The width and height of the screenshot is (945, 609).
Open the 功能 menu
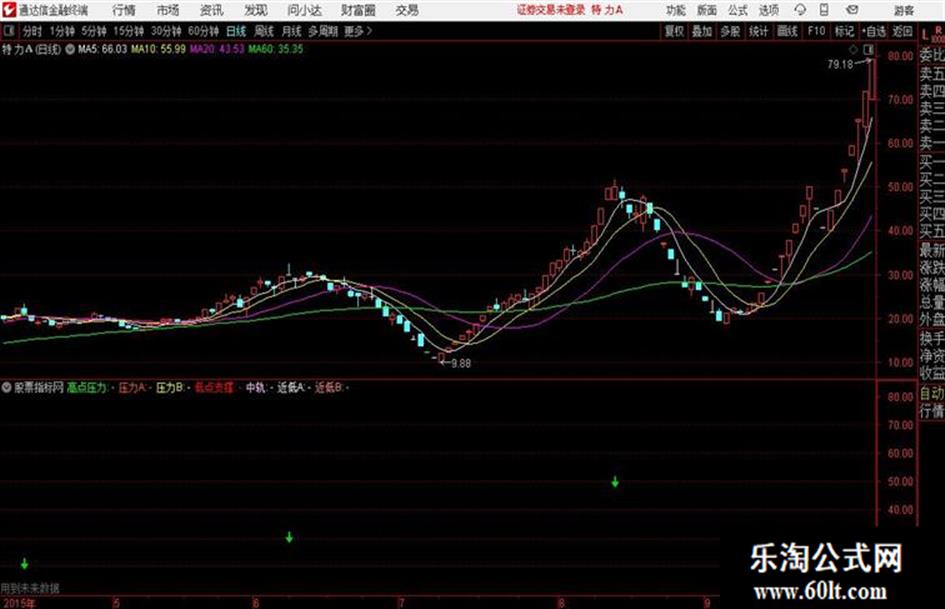676,10
